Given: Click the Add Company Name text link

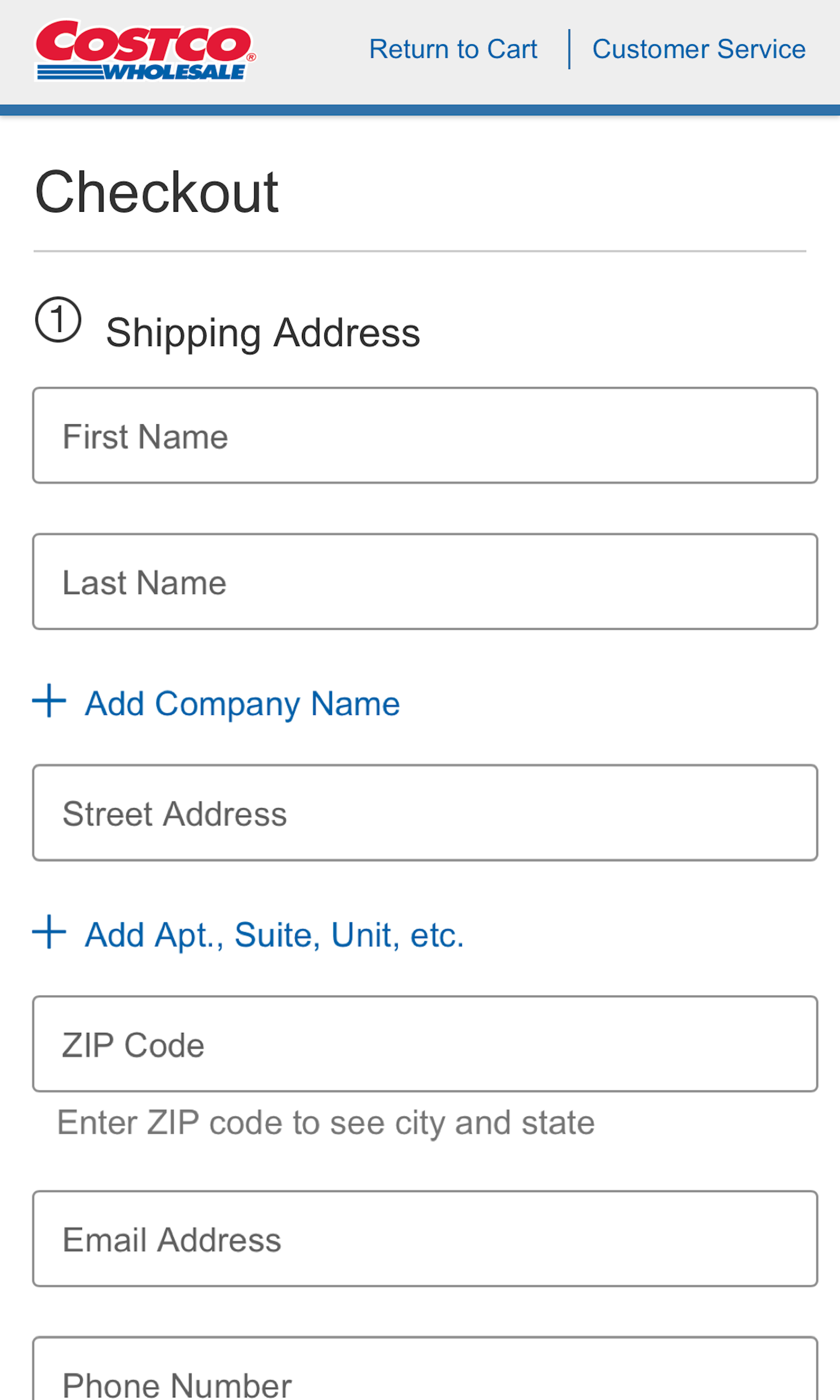Looking at the screenshot, I should click(x=242, y=703).
